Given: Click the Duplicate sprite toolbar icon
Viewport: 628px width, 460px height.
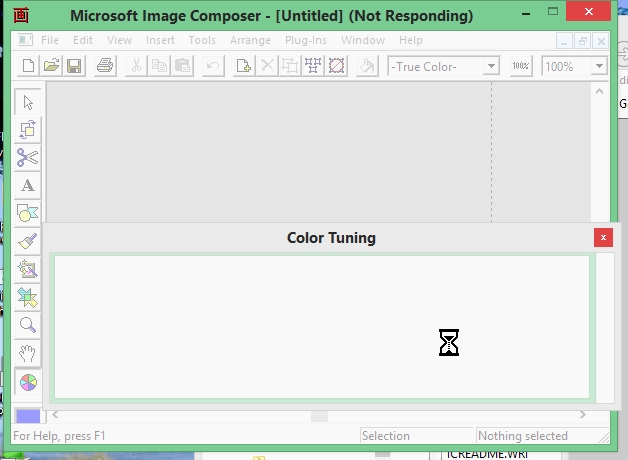Looking at the screenshot, I should (244, 66).
